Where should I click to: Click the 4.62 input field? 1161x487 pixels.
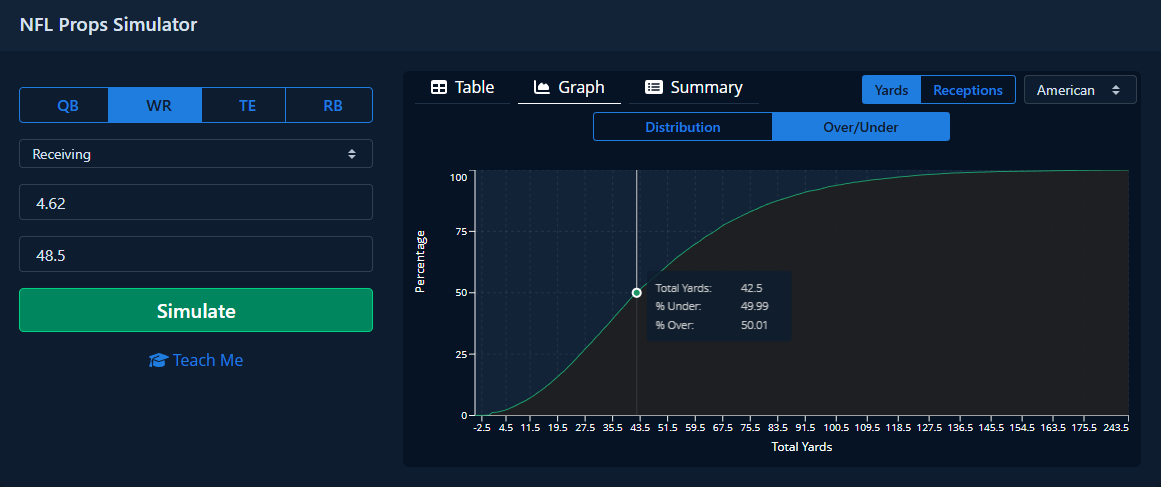pos(196,202)
